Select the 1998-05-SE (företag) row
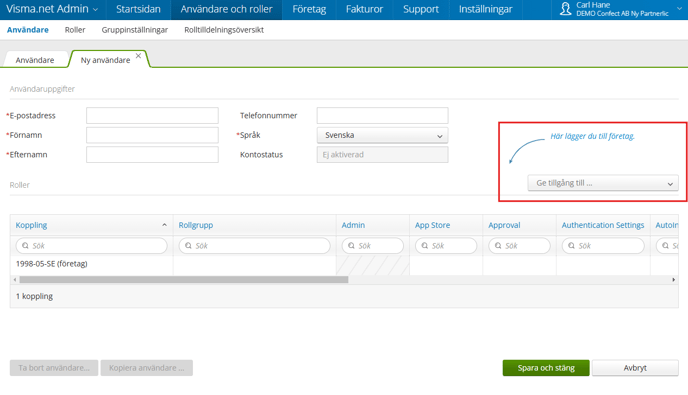This screenshot has height=395, width=688. [x=344, y=264]
